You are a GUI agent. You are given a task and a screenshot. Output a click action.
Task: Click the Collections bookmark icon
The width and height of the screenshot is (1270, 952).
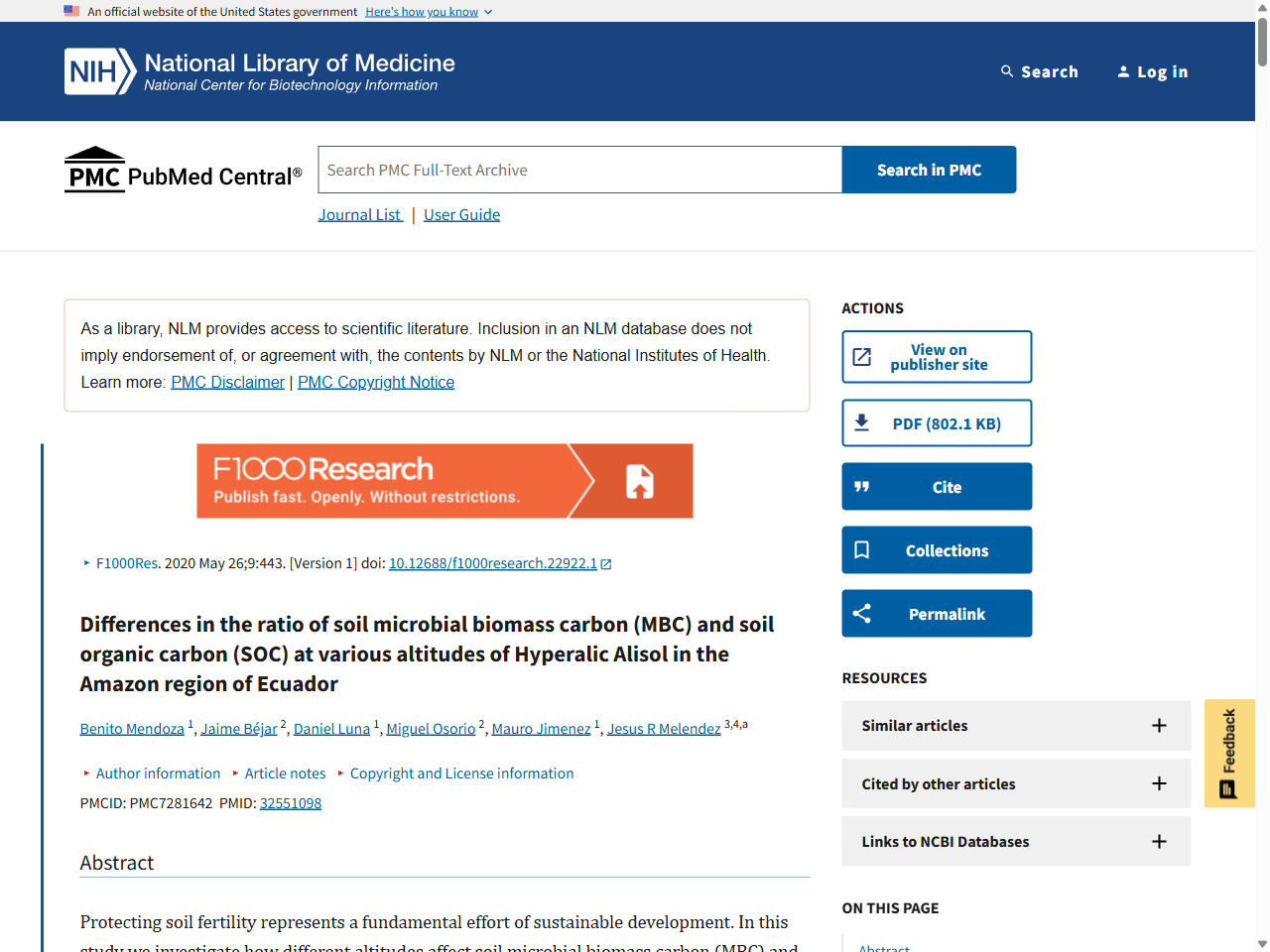[x=861, y=550]
